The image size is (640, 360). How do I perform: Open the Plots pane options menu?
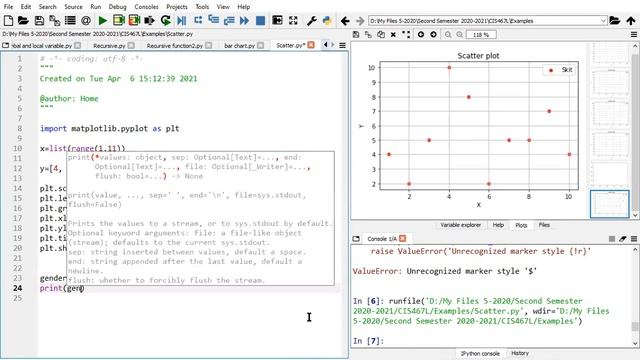(634, 35)
